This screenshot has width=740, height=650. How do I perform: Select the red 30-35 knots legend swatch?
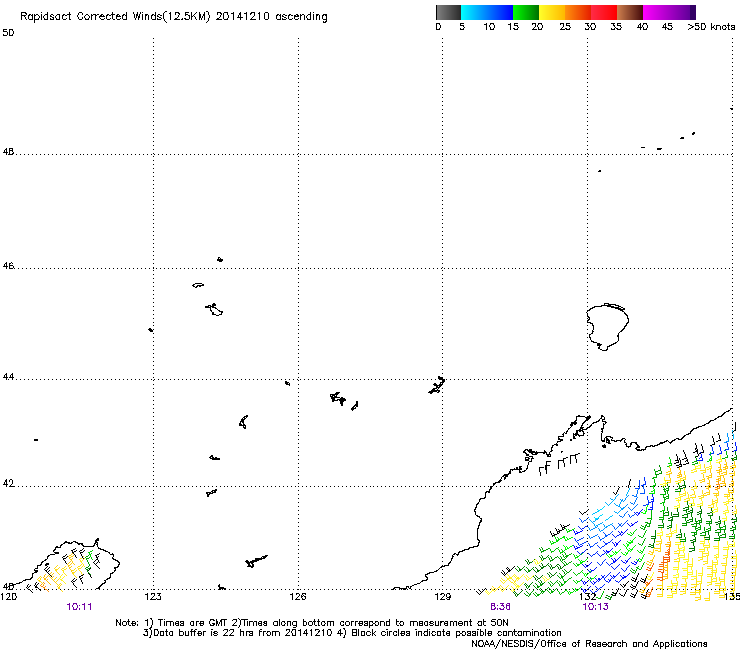tap(604, 12)
